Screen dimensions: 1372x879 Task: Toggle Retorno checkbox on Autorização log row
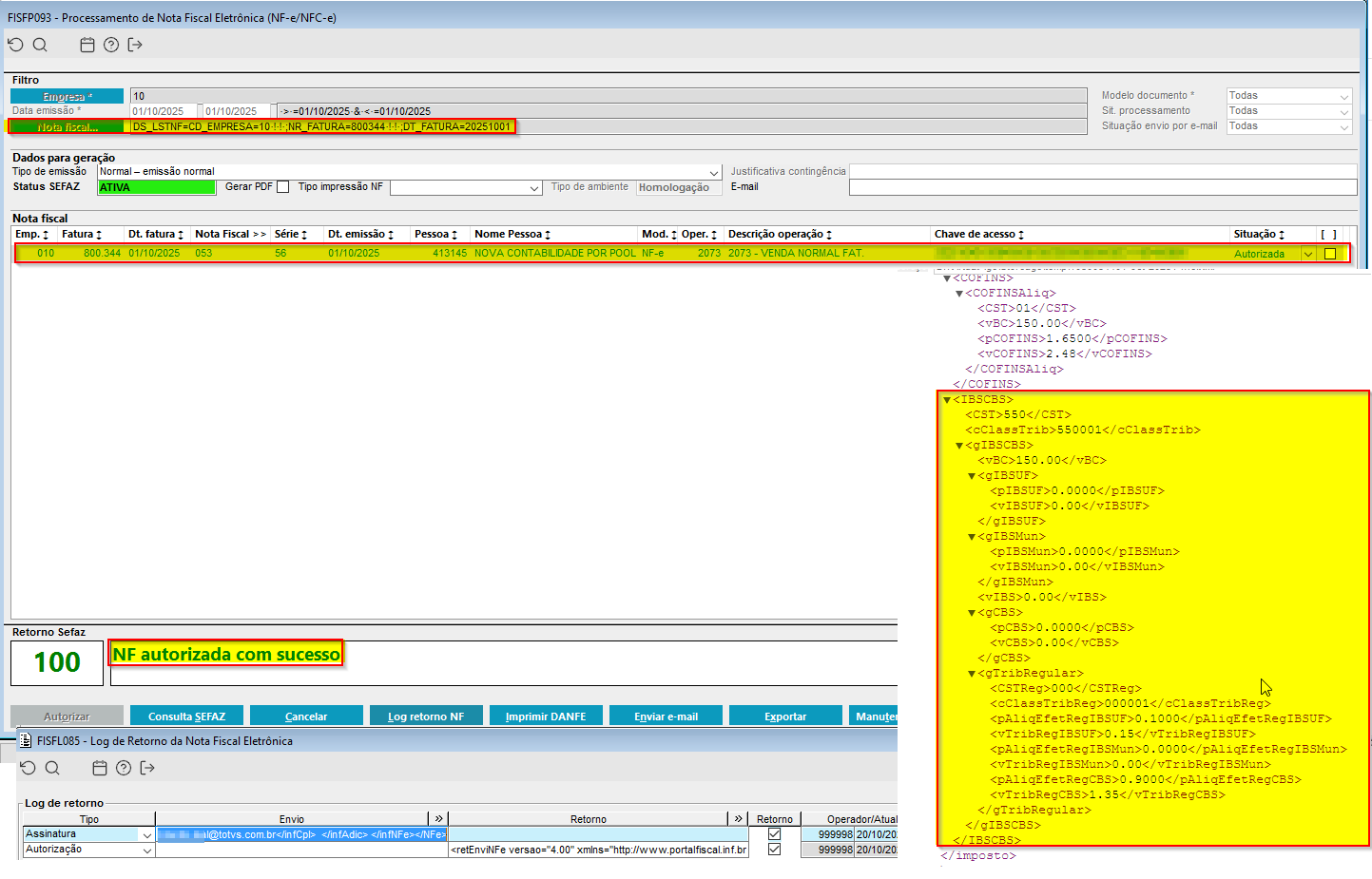coord(774,850)
